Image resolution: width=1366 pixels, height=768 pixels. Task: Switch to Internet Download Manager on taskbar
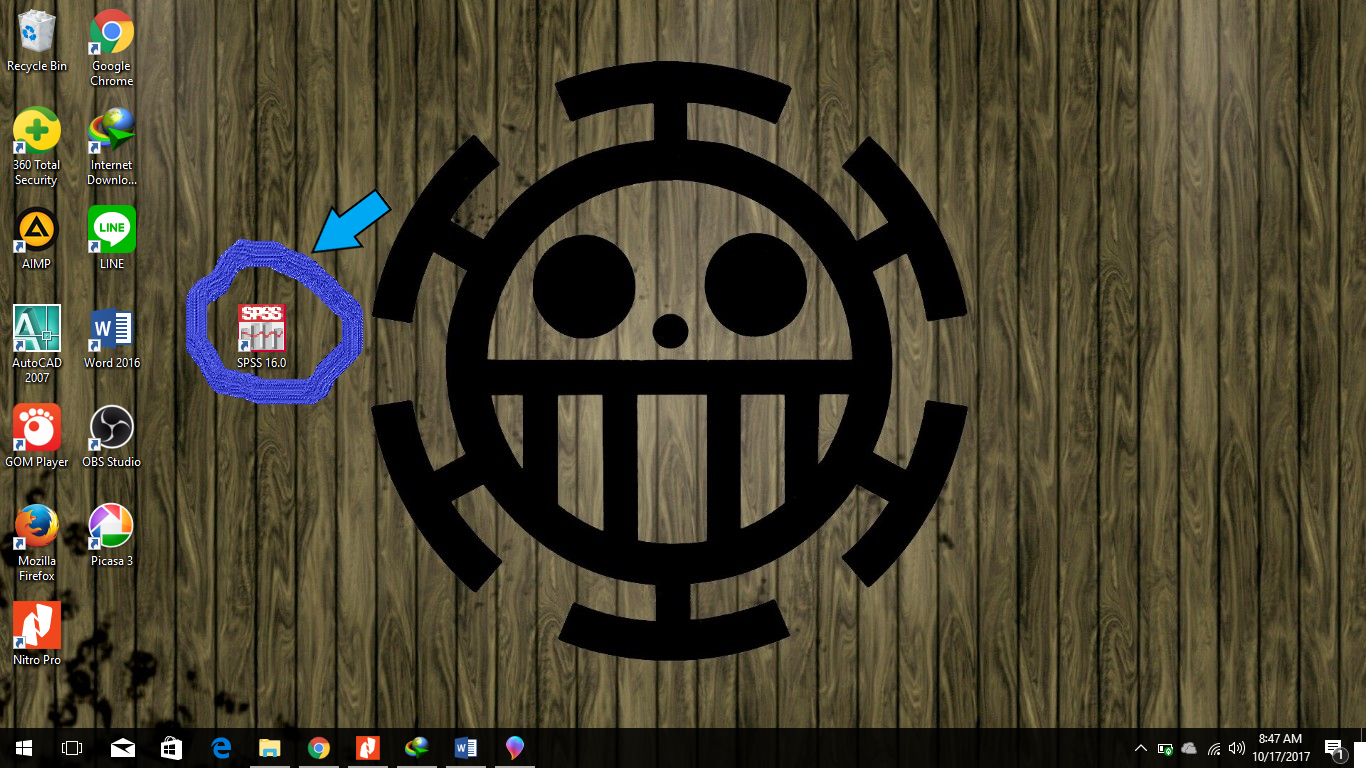pos(417,748)
